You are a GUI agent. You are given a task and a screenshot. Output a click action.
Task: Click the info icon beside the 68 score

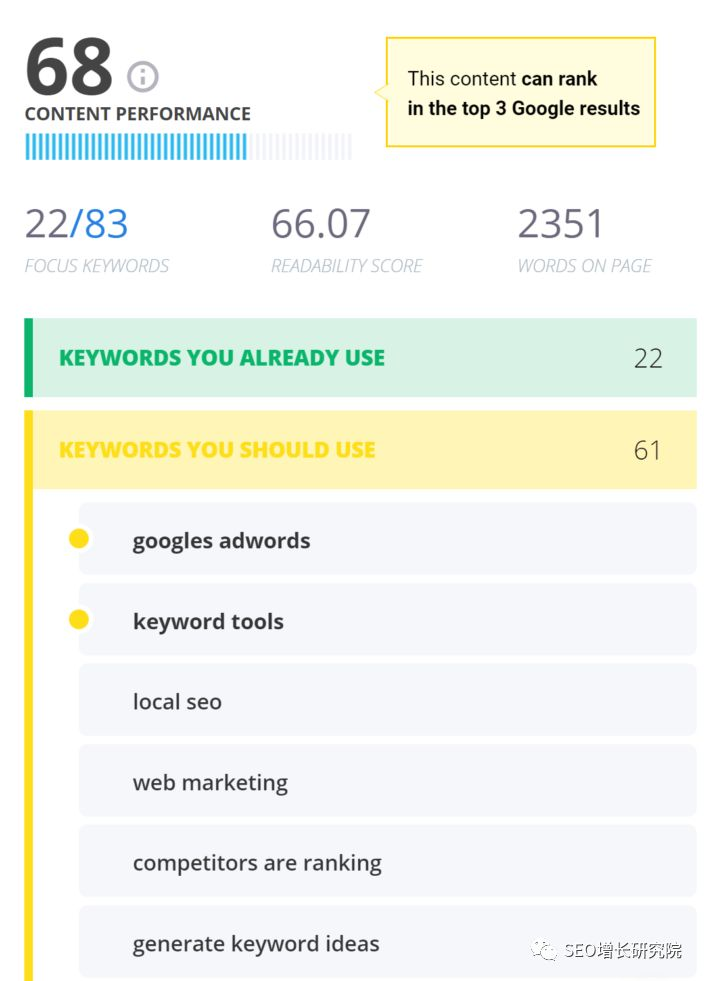pos(143,76)
